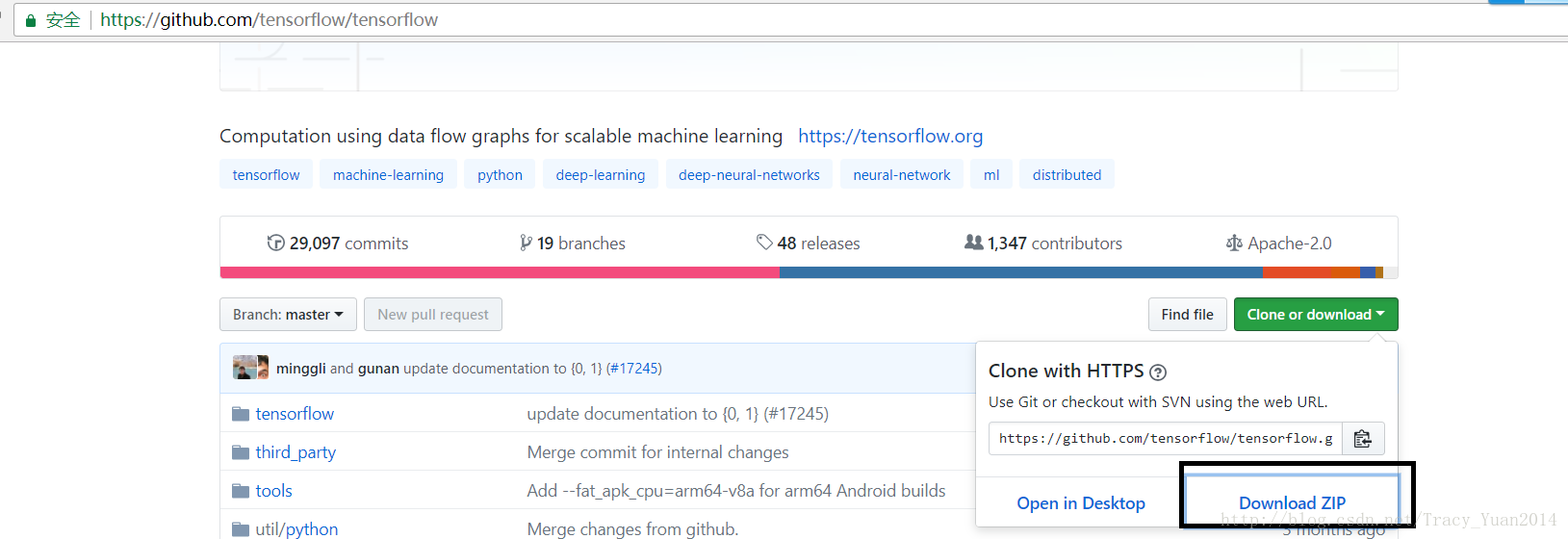This screenshot has width=1568, height=539.
Task: View the Apache-2.0 license link
Action: pos(1279,244)
